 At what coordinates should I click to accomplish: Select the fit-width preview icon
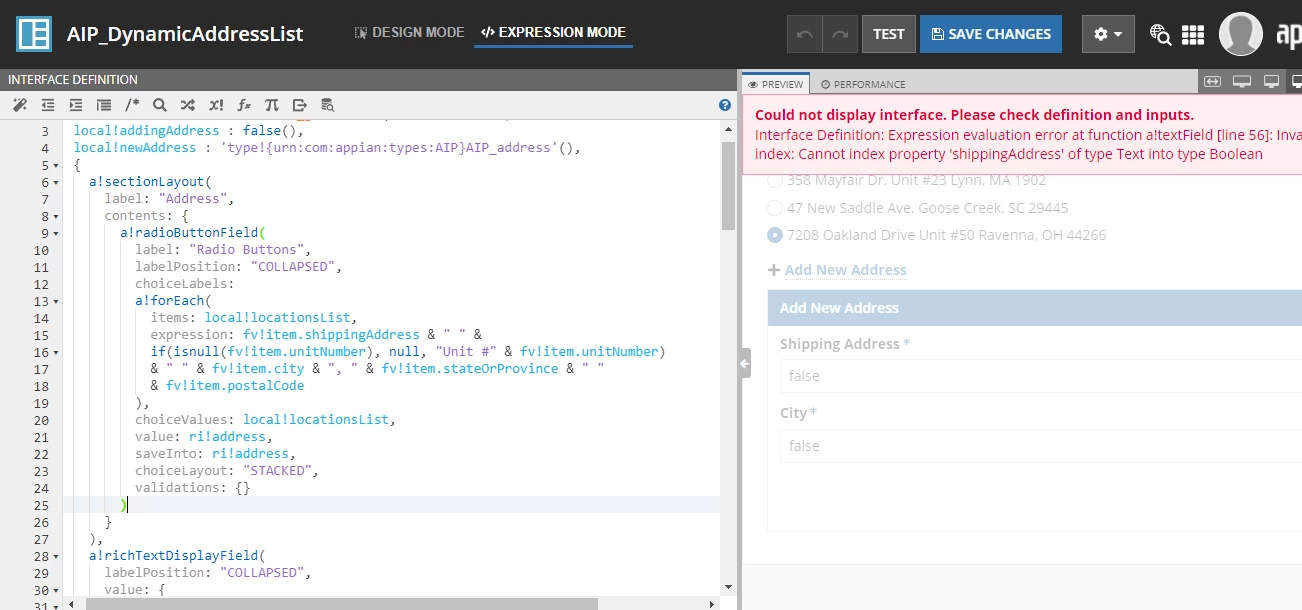(x=1212, y=81)
